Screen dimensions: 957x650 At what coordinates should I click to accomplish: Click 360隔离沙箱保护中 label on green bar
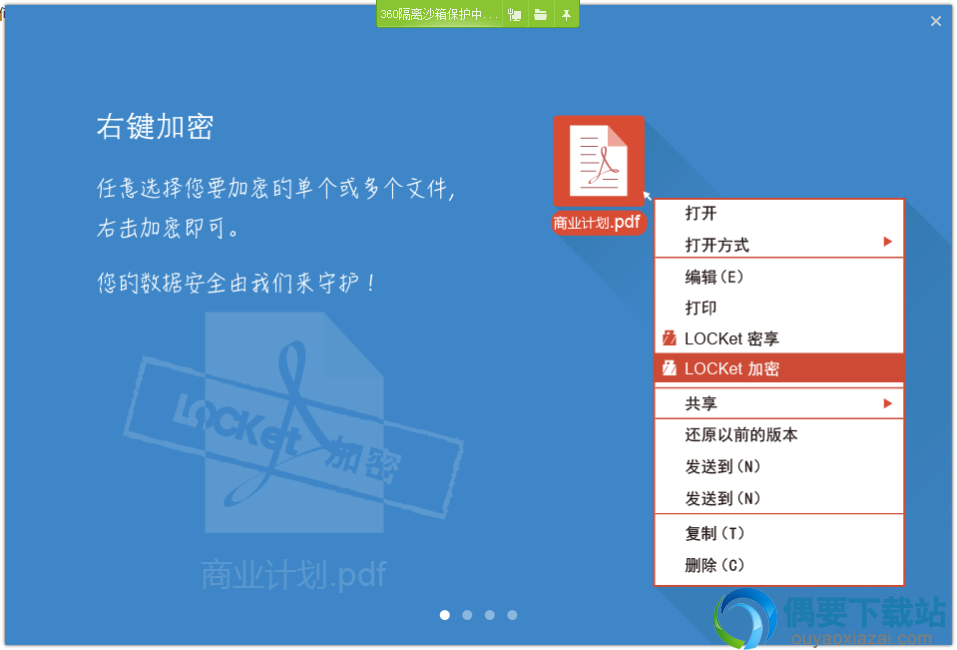(439, 14)
